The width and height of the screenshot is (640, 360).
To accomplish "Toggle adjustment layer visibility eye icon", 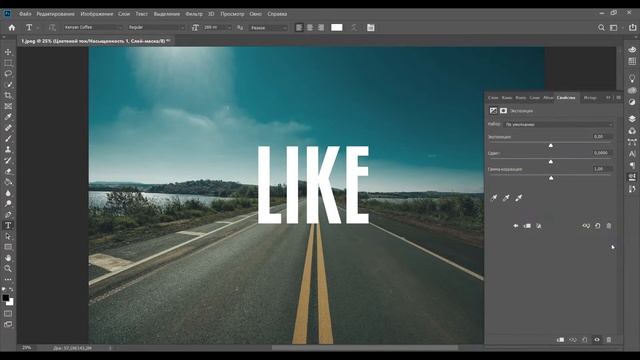I will point(597,340).
